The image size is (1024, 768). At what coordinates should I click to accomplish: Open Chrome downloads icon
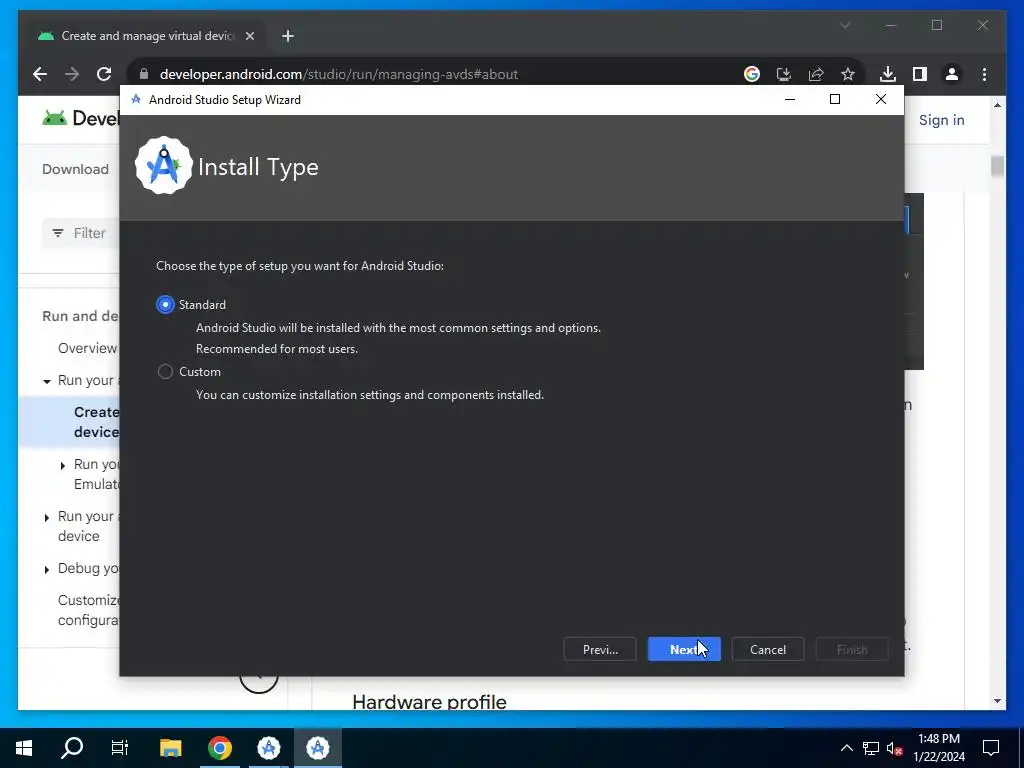(x=888, y=74)
